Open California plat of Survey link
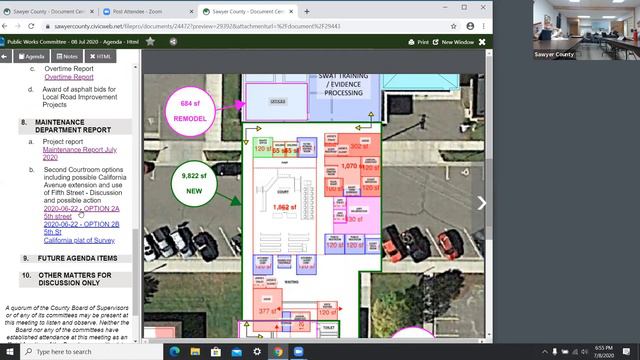This screenshot has width=640, height=360. point(79,240)
